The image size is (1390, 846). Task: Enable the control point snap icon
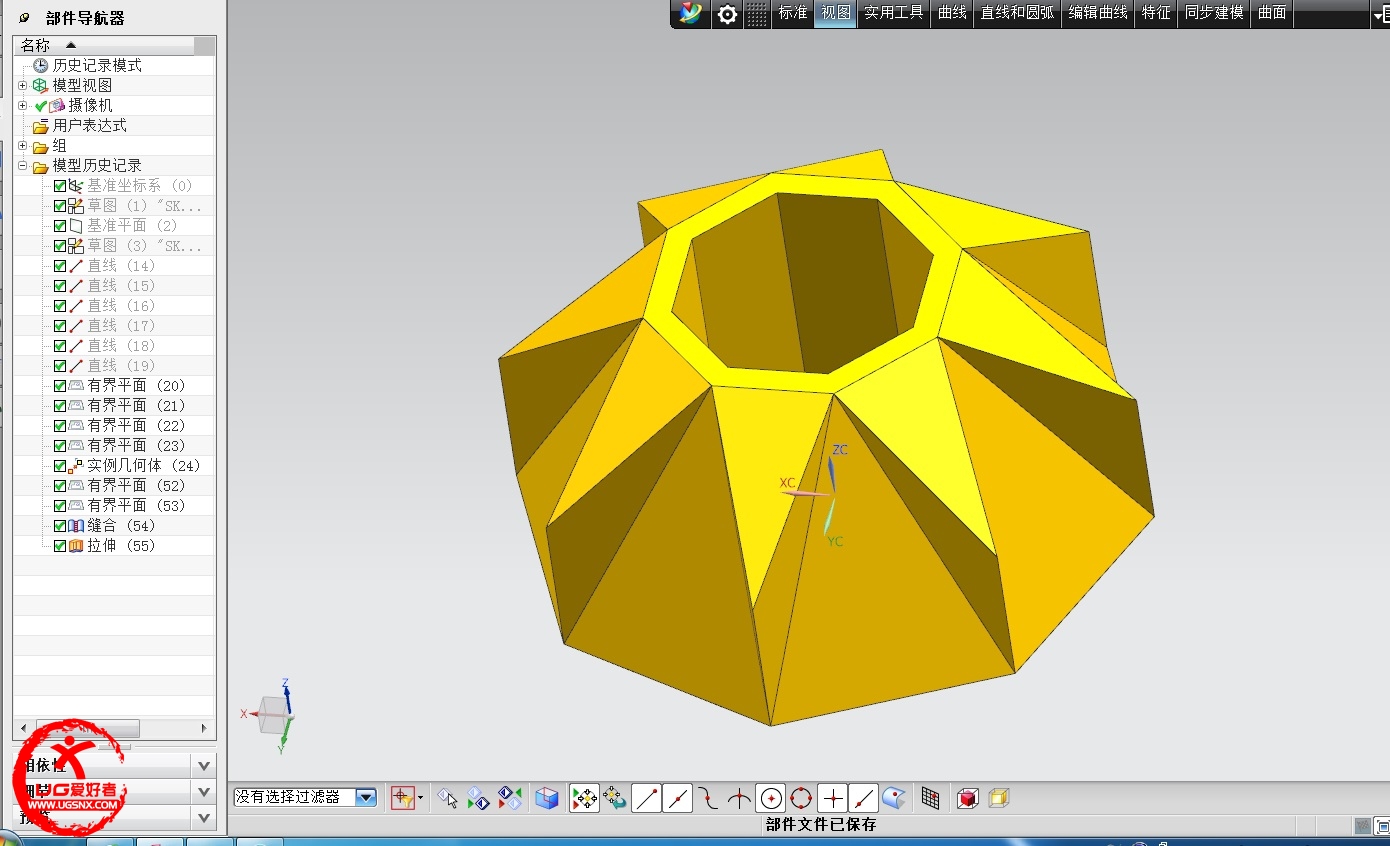click(708, 798)
